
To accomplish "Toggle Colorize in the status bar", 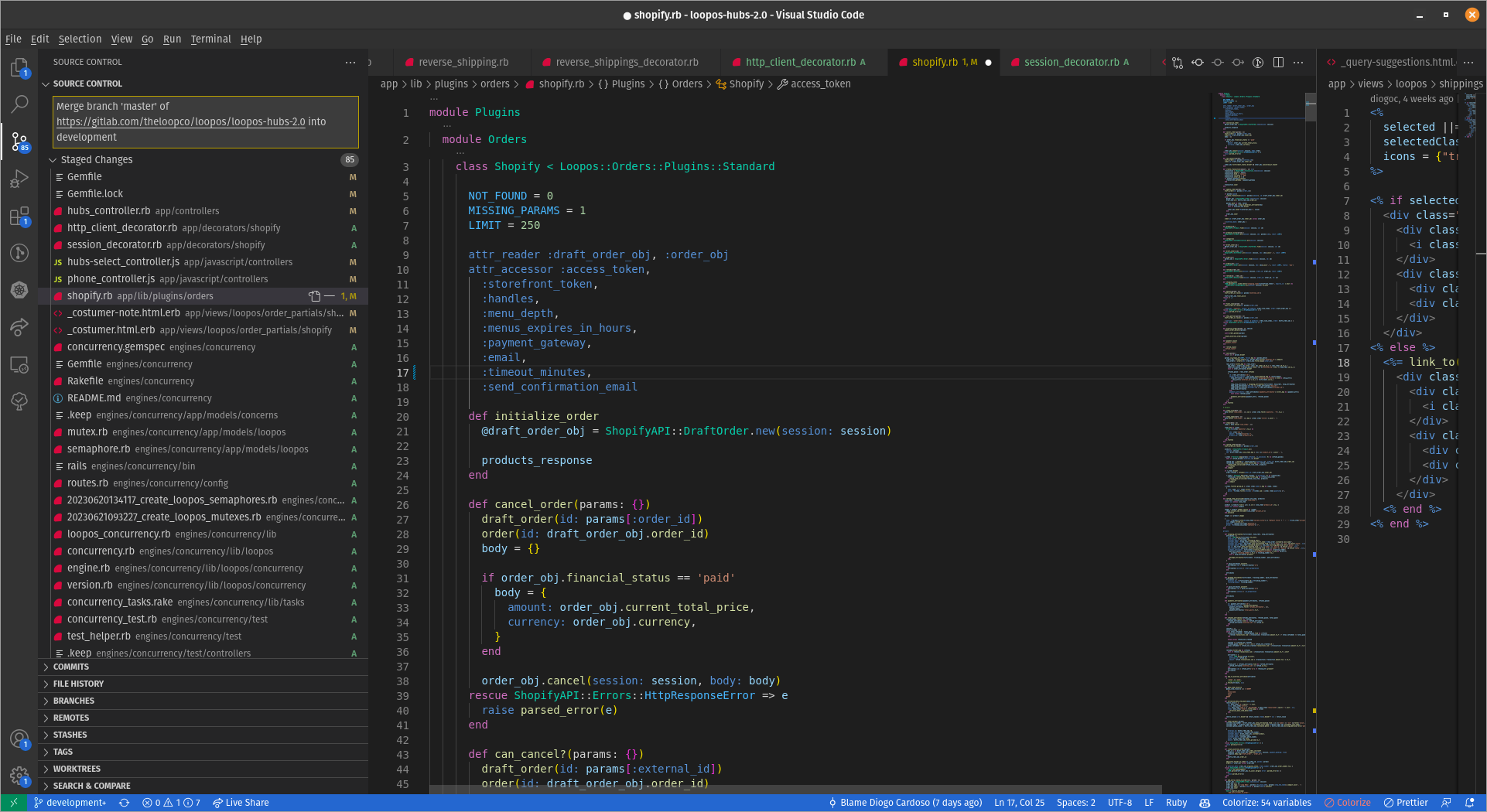I will pyautogui.click(x=1347, y=803).
